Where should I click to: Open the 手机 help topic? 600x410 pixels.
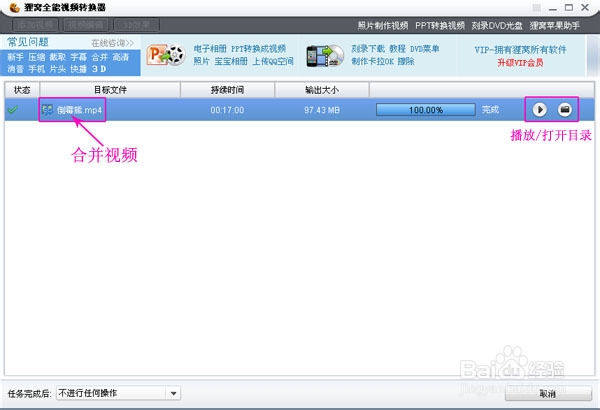coord(36,69)
